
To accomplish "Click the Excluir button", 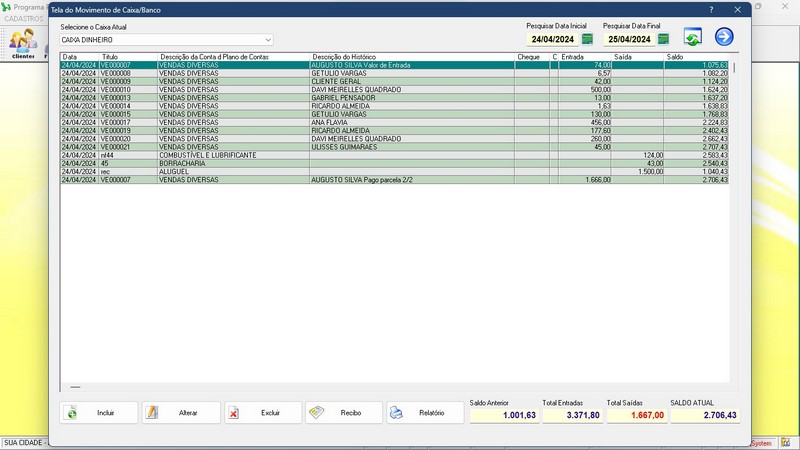I will tap(263, 412).
